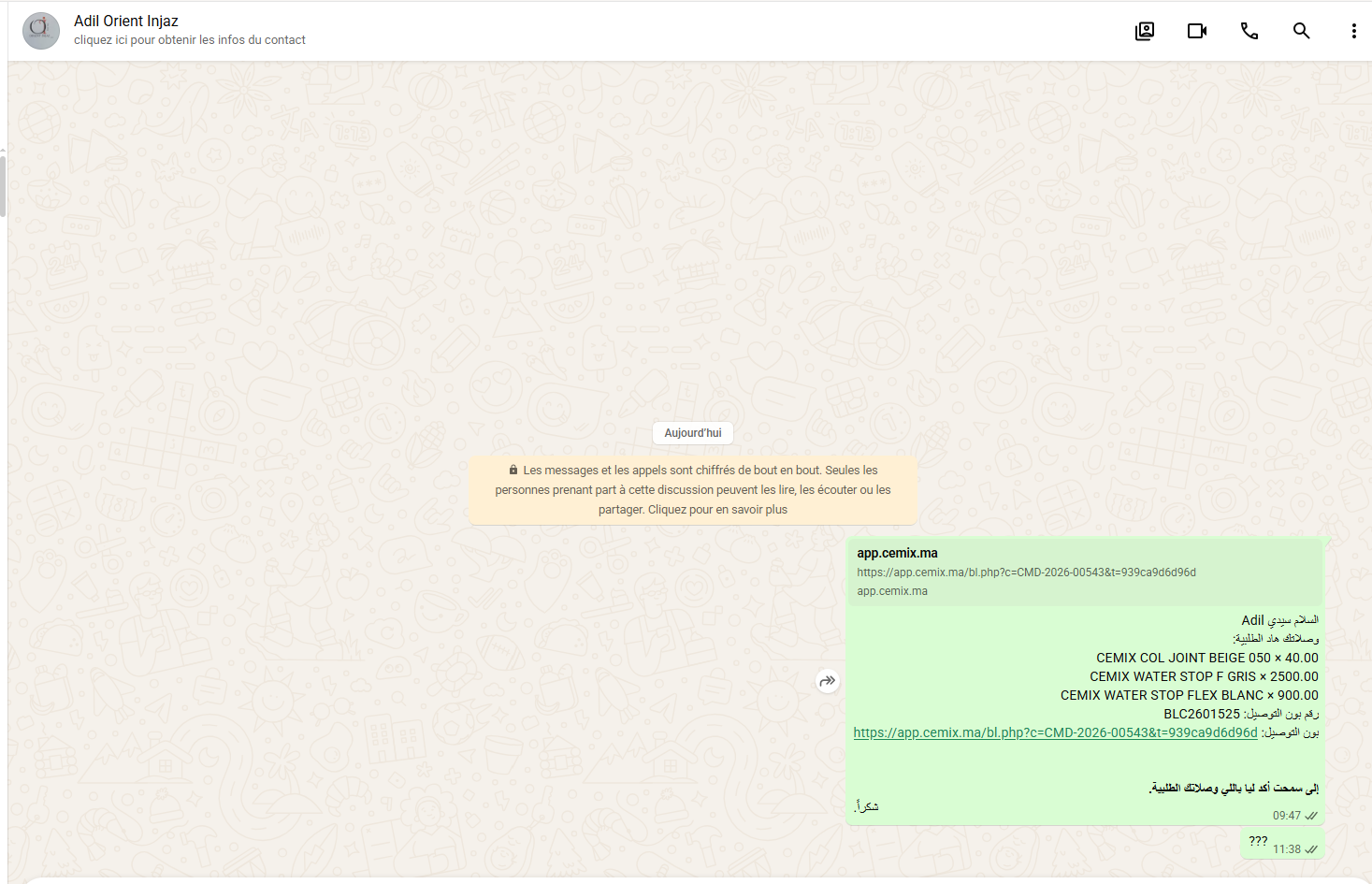Viewport: 1372px width, 884px height.
Task: Search within this conversation
Action: coord(1301,31)
